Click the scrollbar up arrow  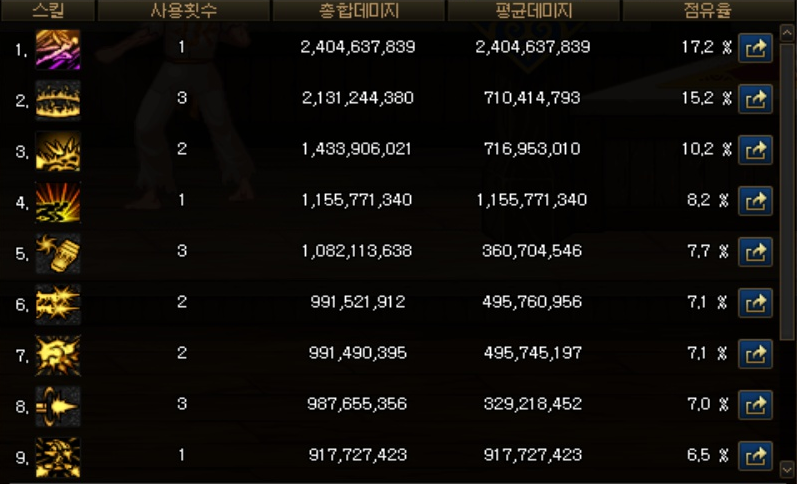click(x=786, y=33)
